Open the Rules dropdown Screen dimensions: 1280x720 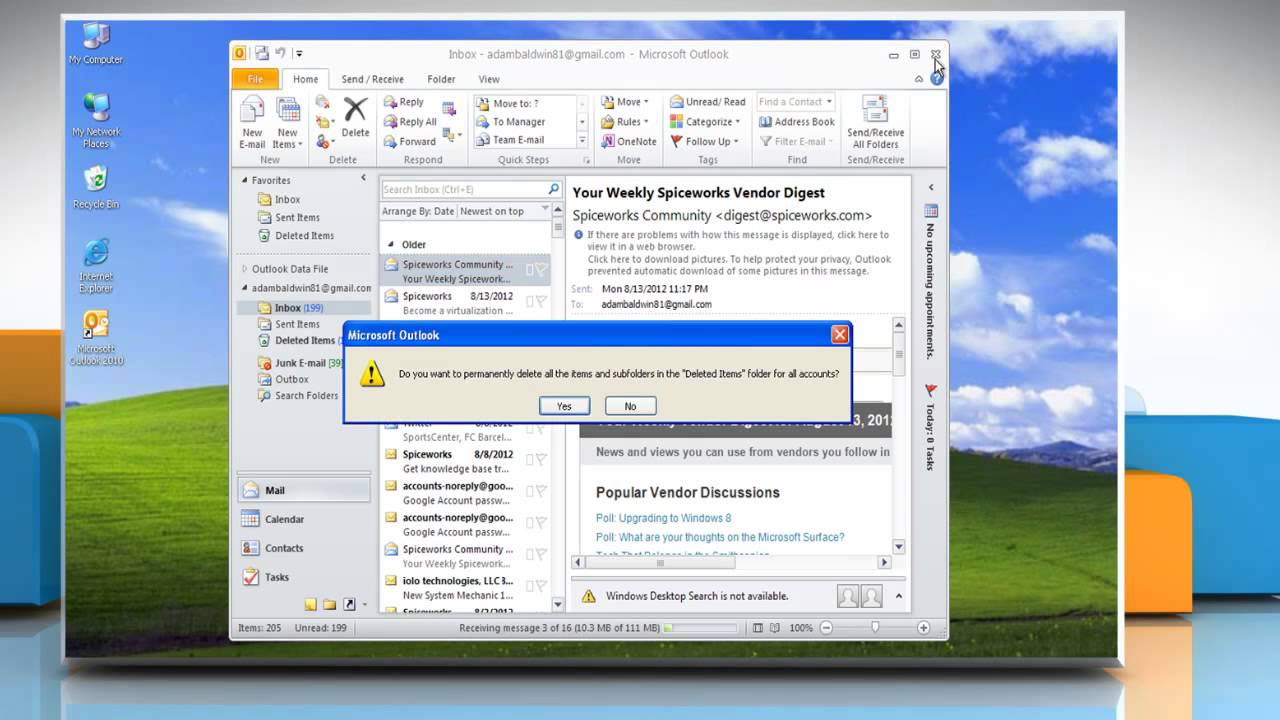pyautogui.click(x=625, y=122)
